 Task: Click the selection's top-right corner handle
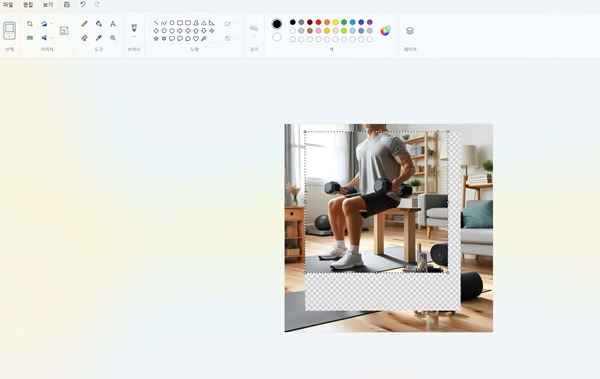click(x=448, y=132)
